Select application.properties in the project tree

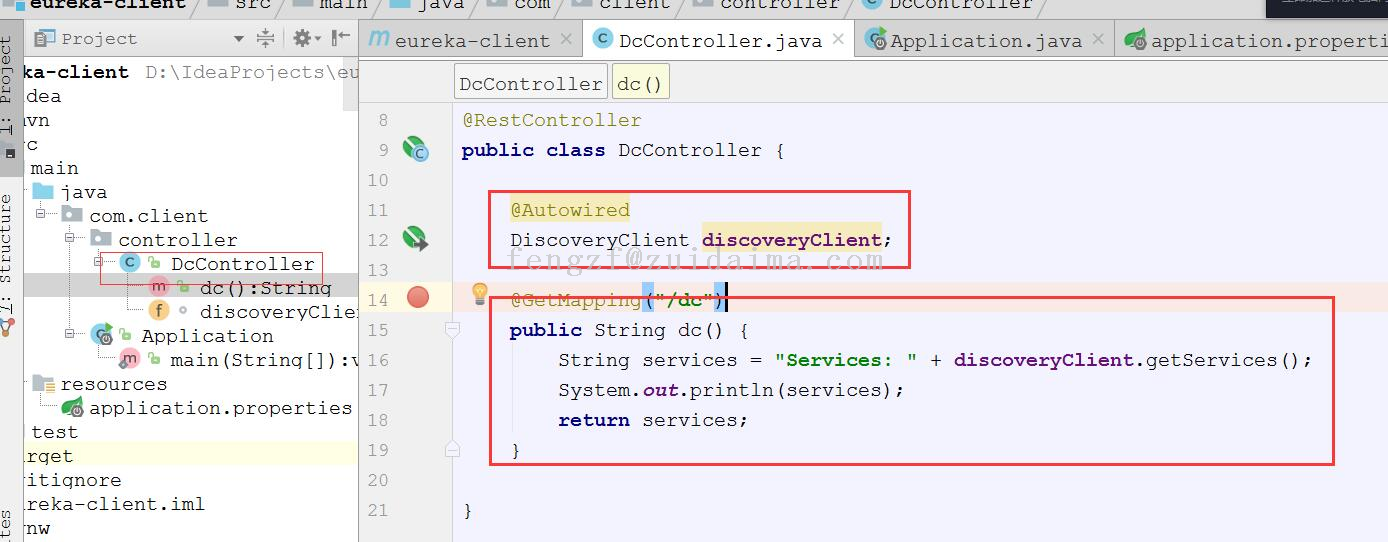coord(220,408)
